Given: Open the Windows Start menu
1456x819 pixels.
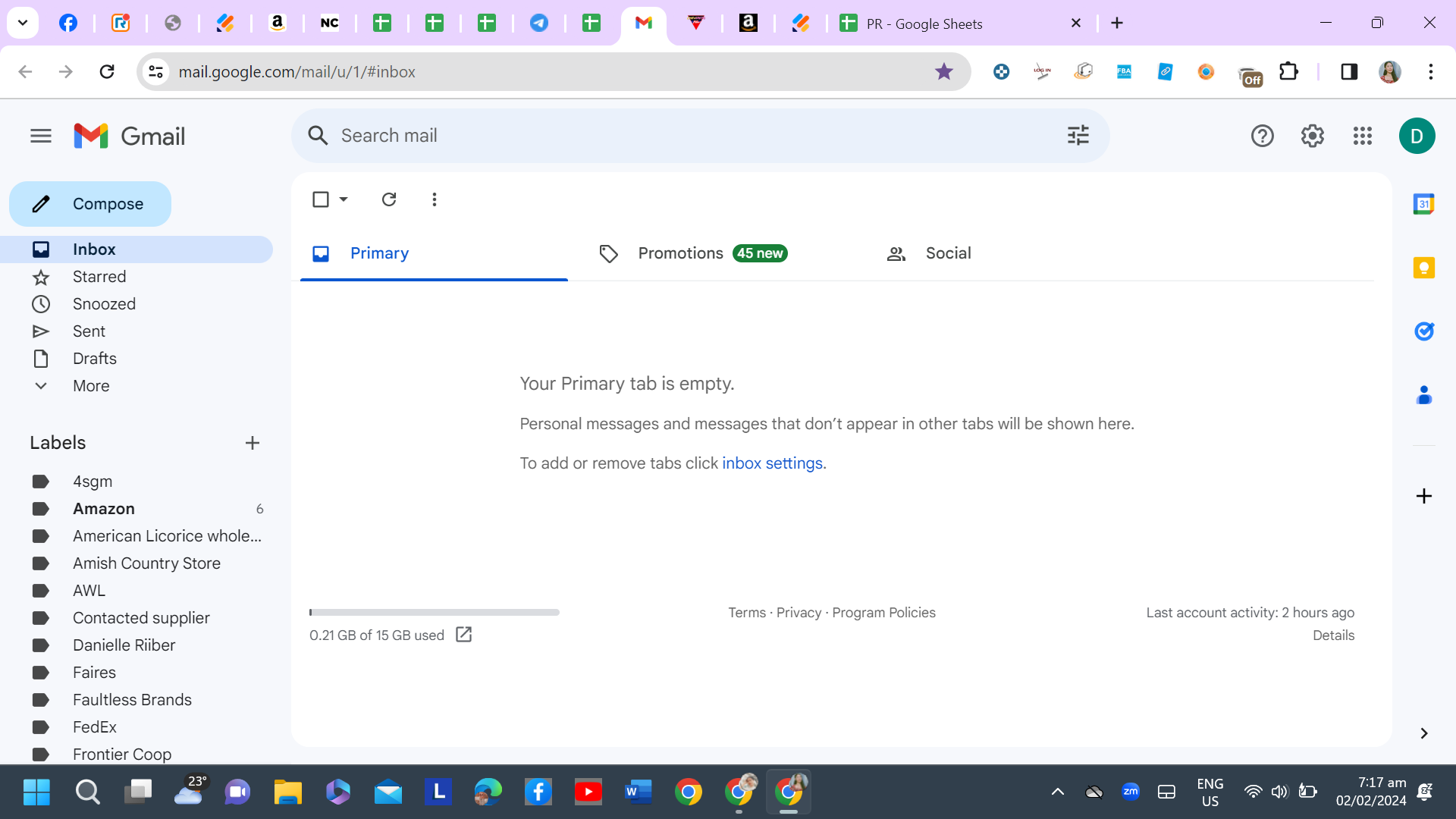Looking at the screenshot, I should [36, 792].
